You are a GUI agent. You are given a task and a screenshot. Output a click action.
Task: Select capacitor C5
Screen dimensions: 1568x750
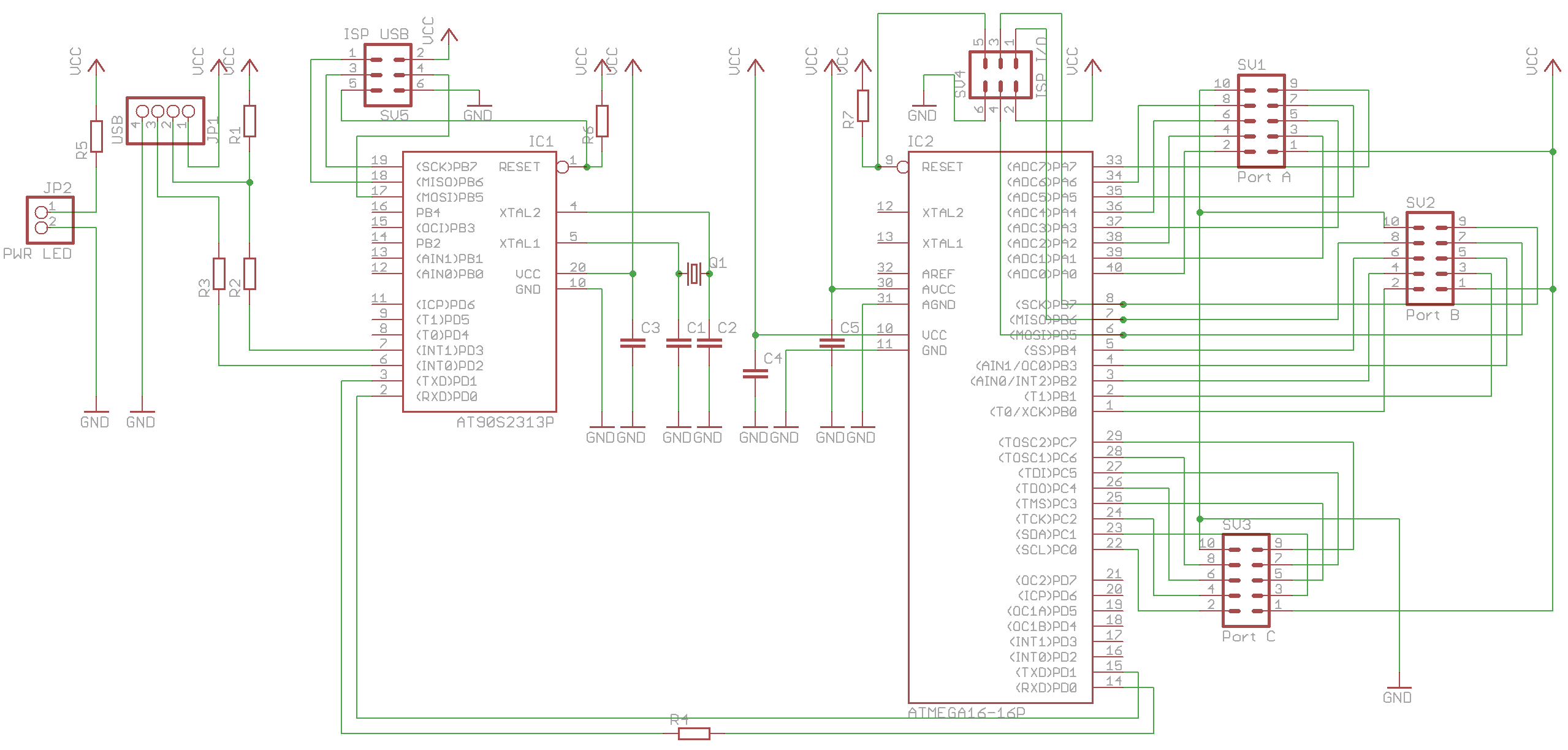click(832, 343)
